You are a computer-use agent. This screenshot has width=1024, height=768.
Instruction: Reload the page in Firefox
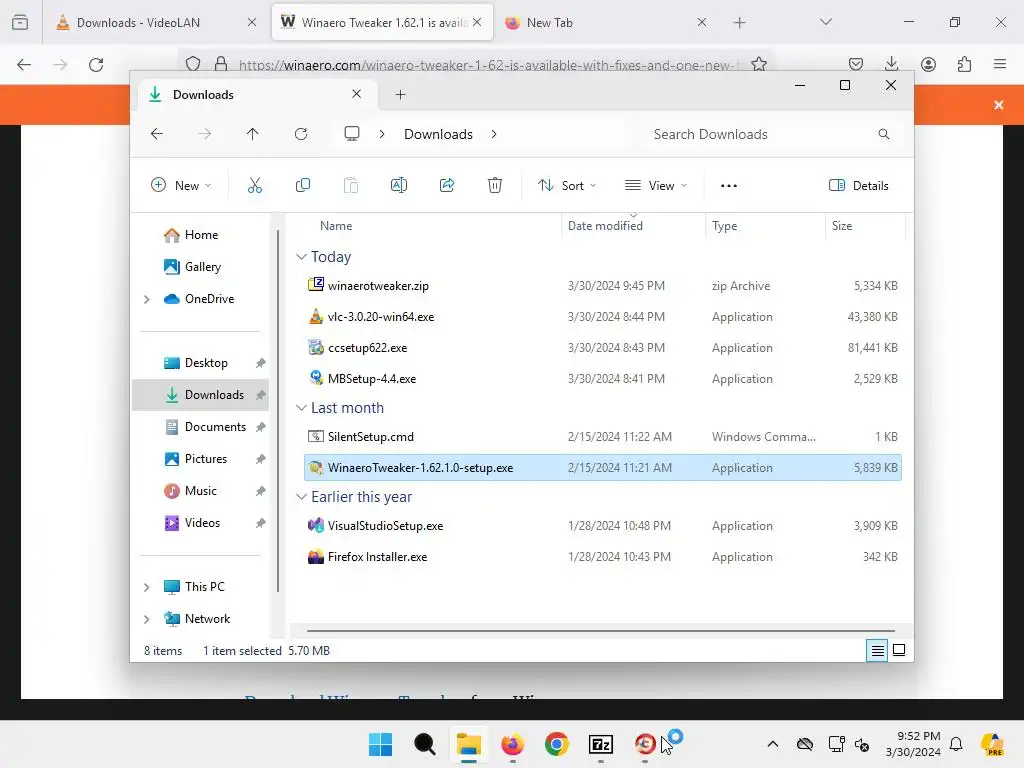click(x=96, y=65)
